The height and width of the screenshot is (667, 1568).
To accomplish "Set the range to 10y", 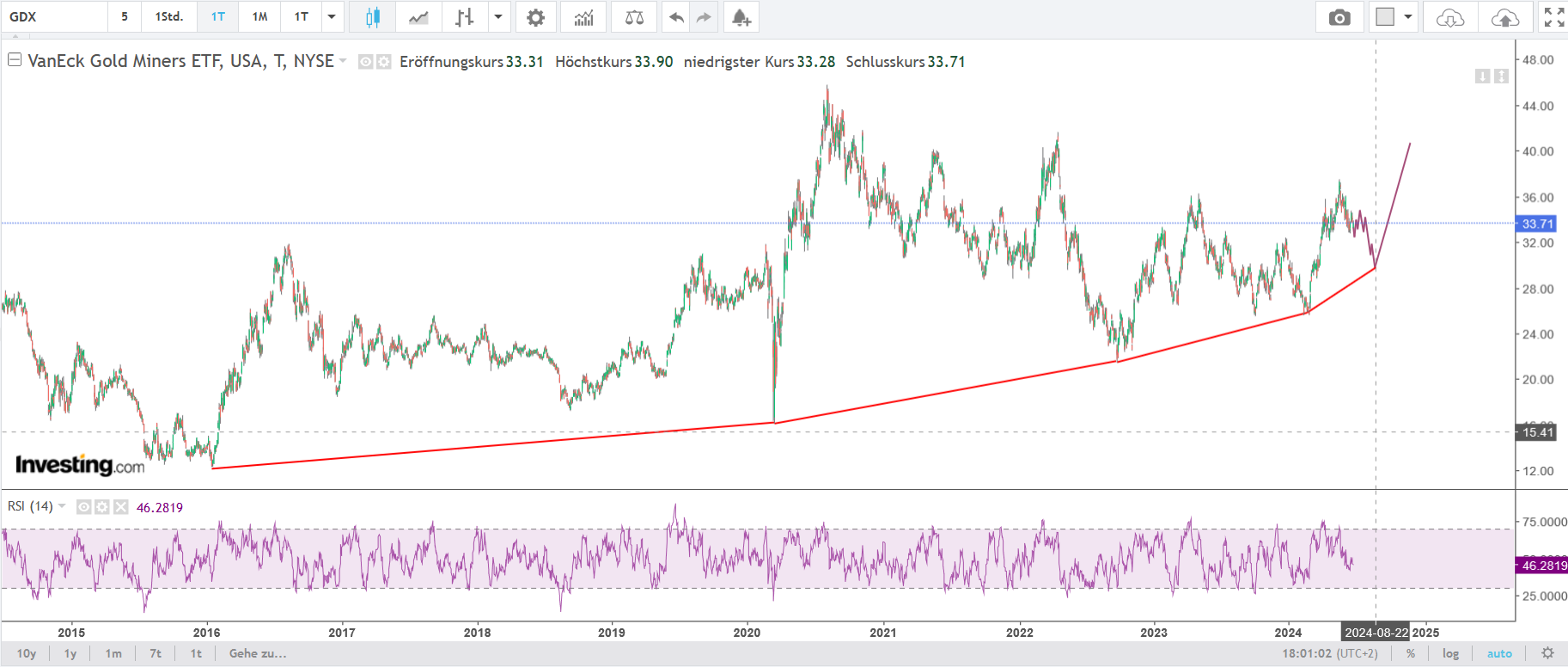I will pos(27,653).
